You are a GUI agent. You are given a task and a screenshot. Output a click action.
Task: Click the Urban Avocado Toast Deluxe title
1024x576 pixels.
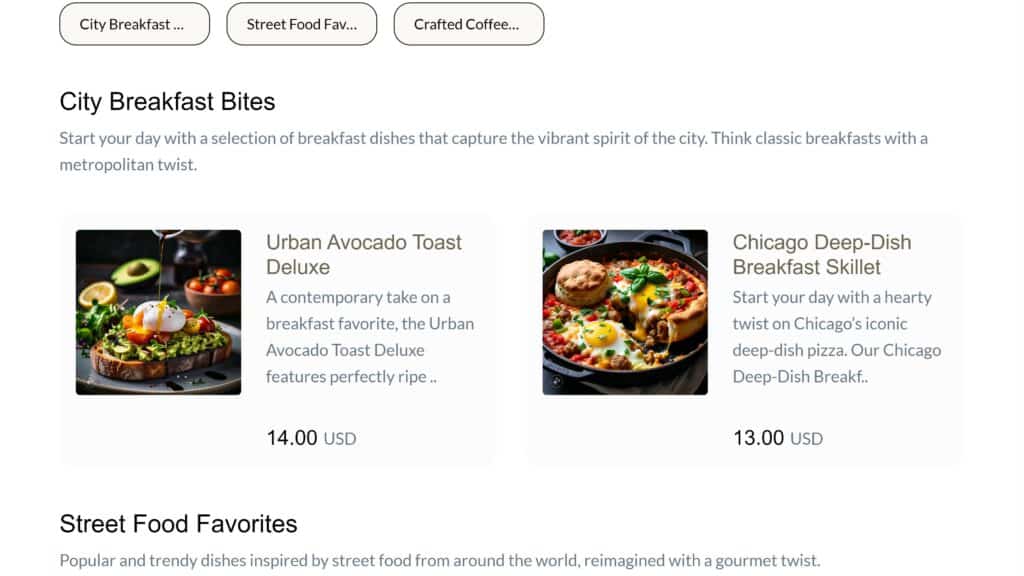click(x=363, y=254)
